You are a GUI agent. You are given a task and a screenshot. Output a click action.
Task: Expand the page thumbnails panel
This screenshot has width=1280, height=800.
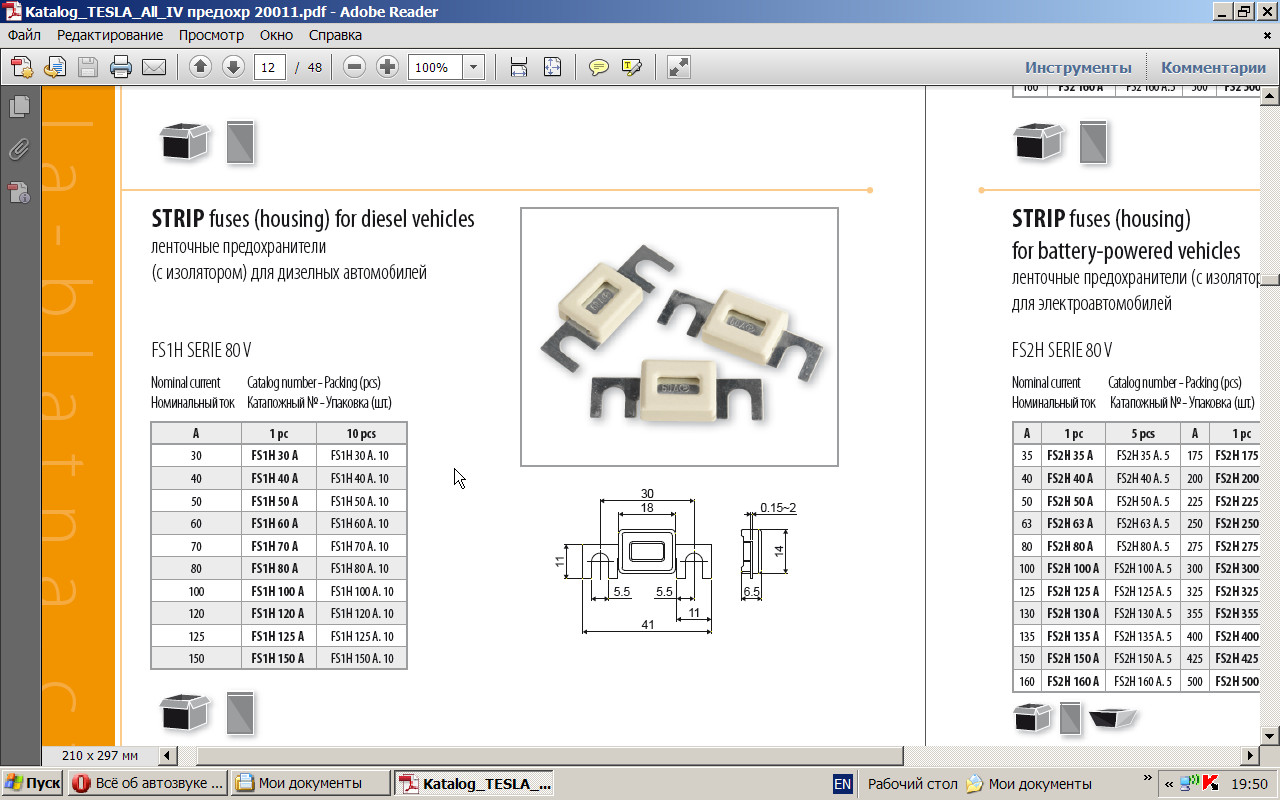19,107
